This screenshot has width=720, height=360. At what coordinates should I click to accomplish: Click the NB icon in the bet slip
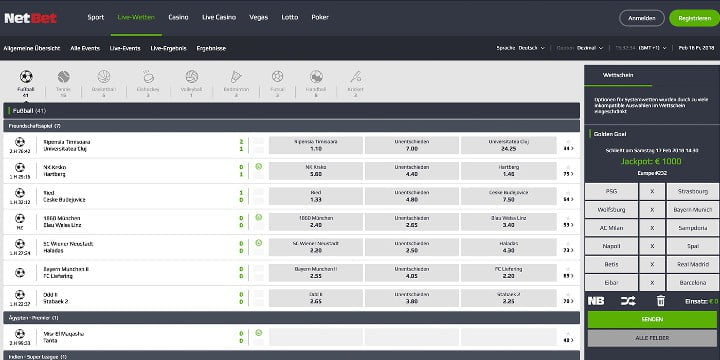tap(596, 301)
